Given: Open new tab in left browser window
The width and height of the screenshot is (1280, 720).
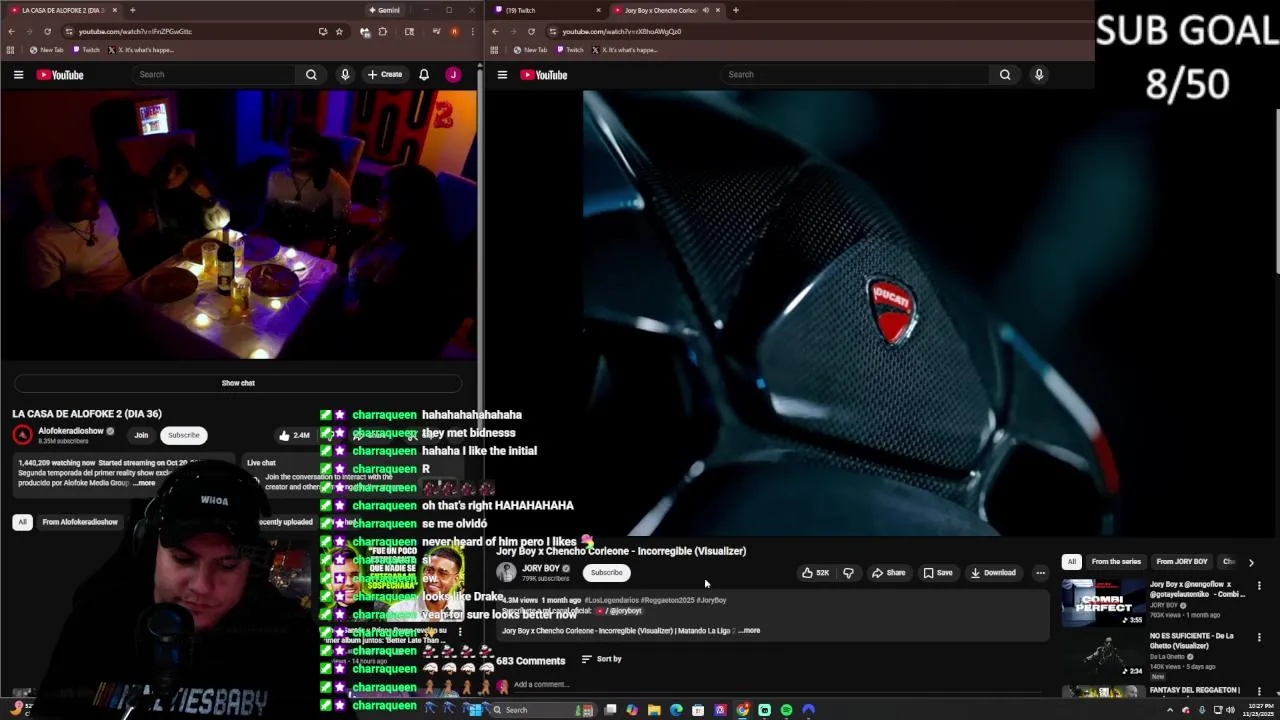Looking at the screenshot, I should pos(132,10).
